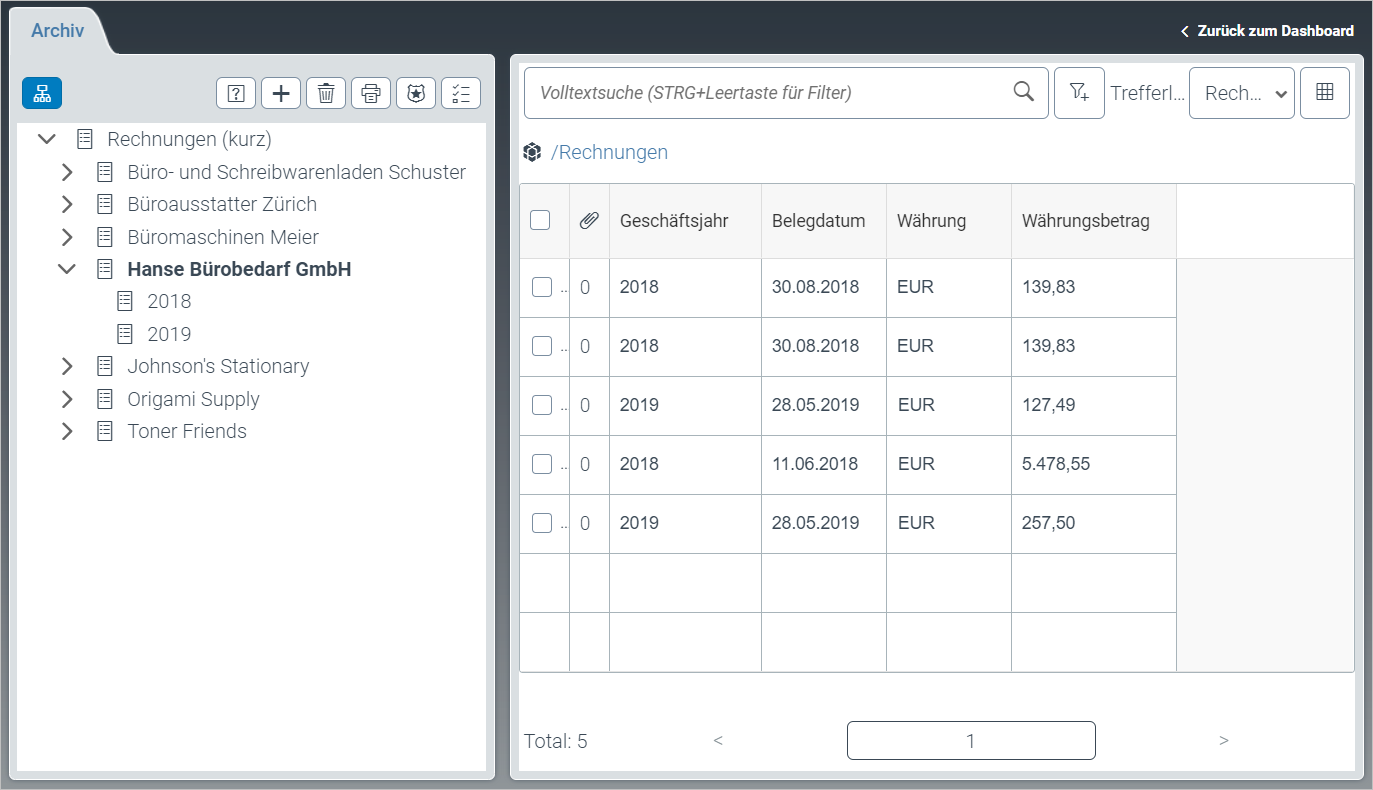Click the star badge icon

416,93
